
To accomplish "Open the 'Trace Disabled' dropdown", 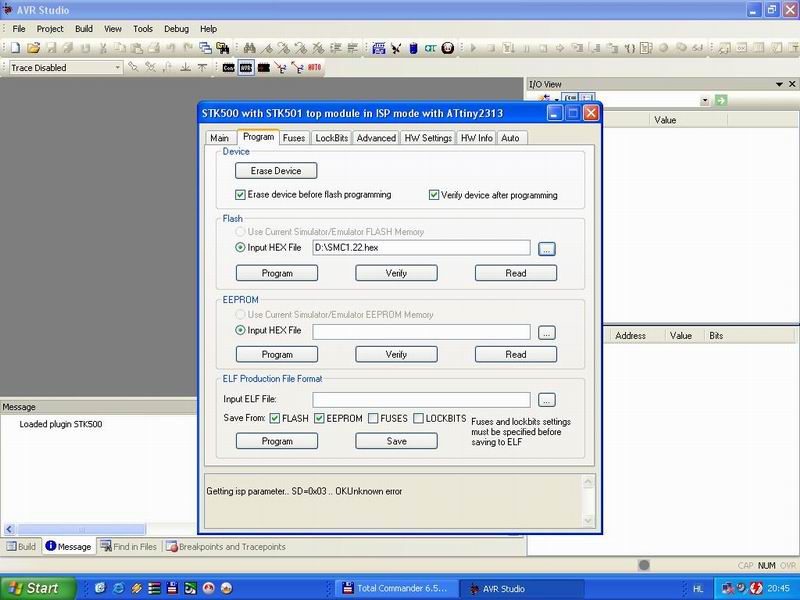I will pyautogui.click(x=117, y=67).
